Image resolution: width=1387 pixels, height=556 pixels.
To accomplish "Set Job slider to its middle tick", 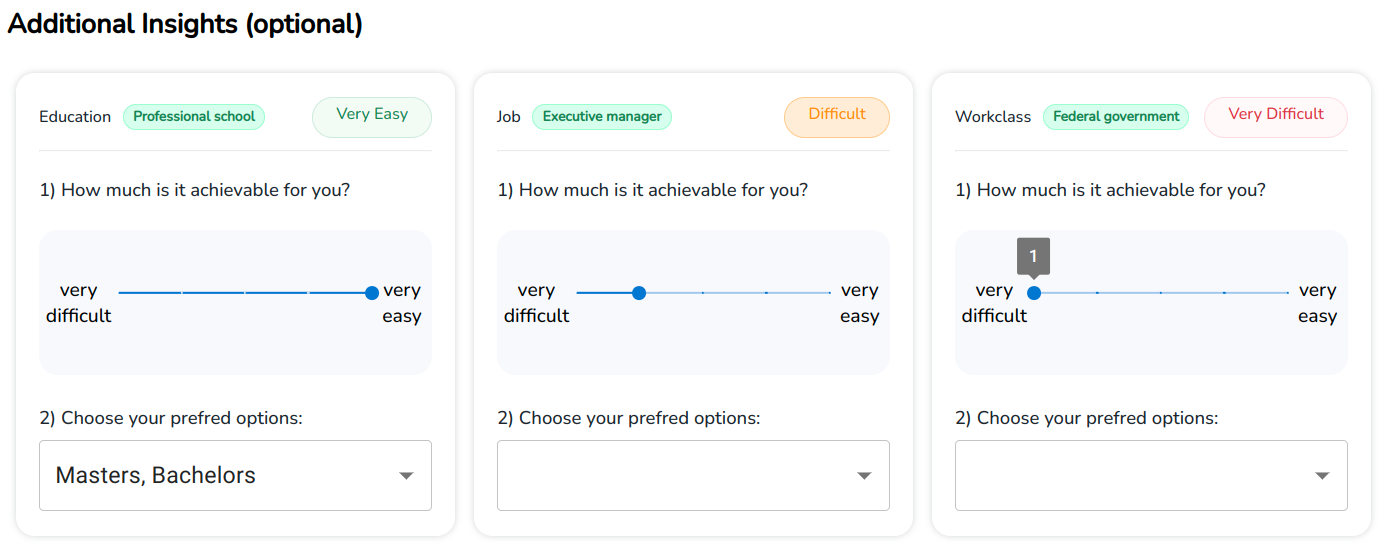I will [703, 293].
